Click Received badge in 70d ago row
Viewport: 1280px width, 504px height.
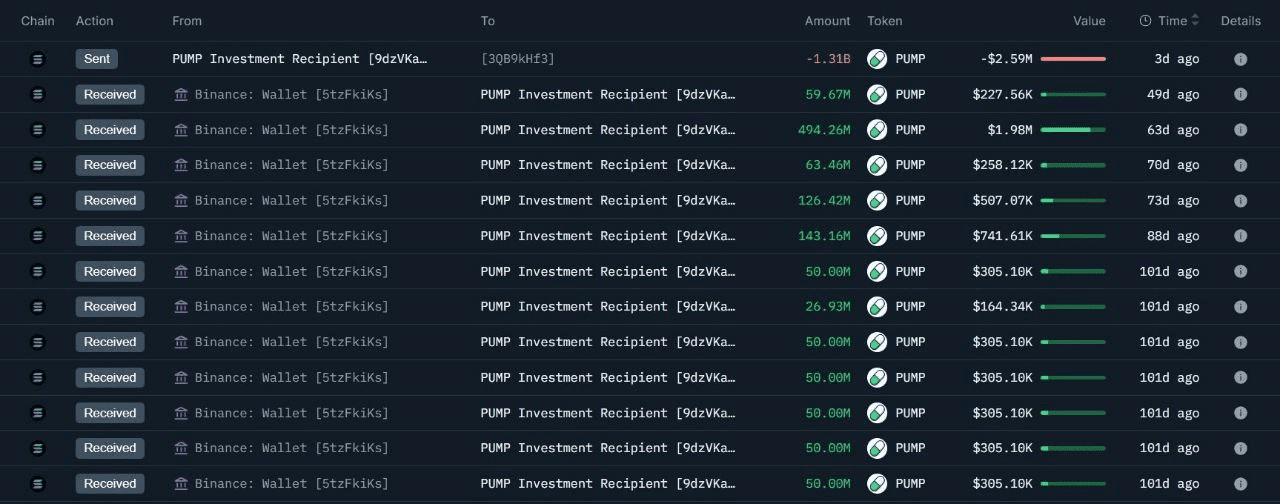[110, 165]
